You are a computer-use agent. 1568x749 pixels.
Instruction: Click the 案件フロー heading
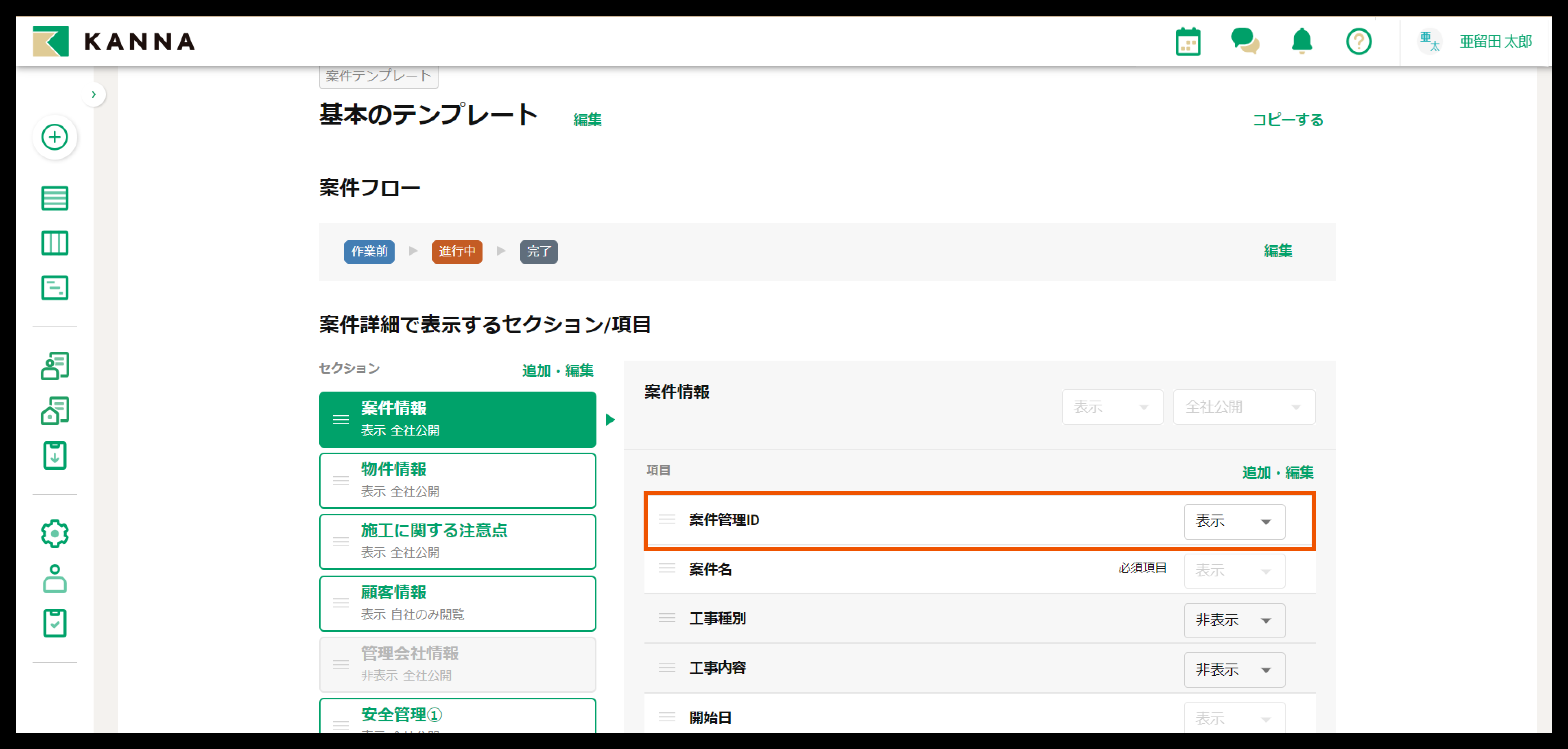point(369,188)
